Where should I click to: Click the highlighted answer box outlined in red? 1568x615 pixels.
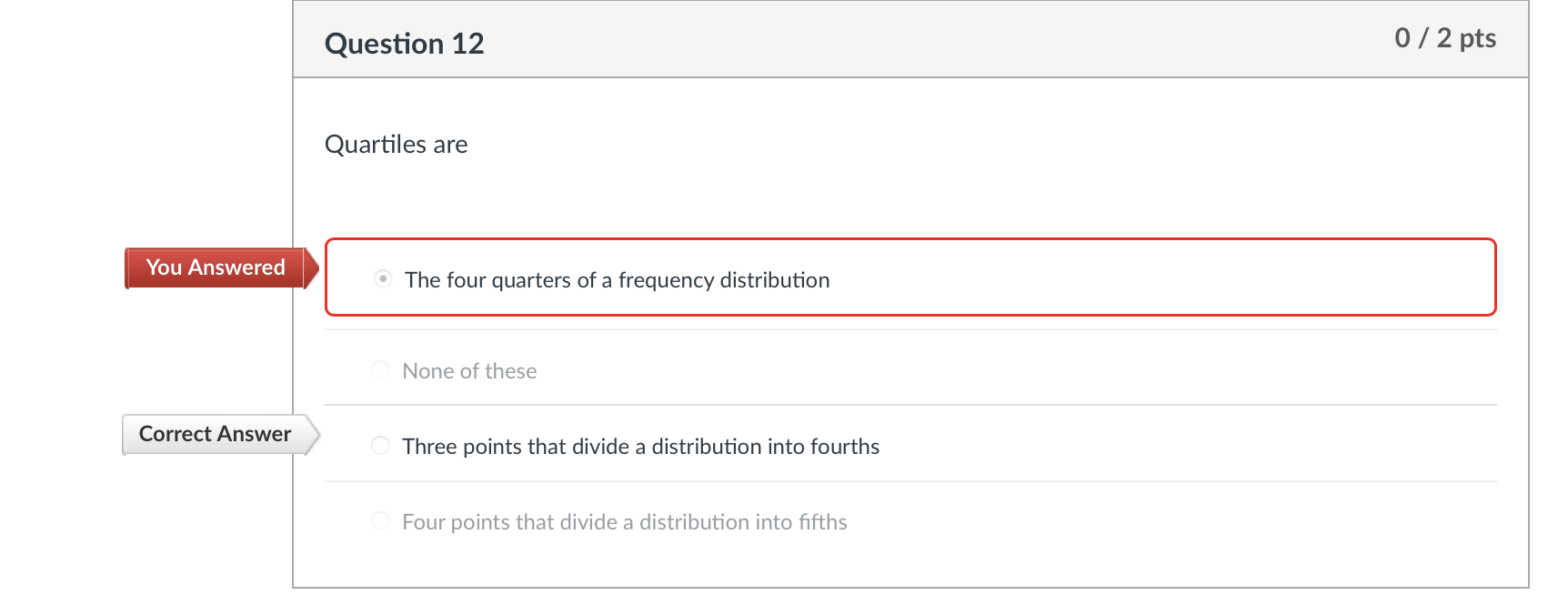coord(910,277)
